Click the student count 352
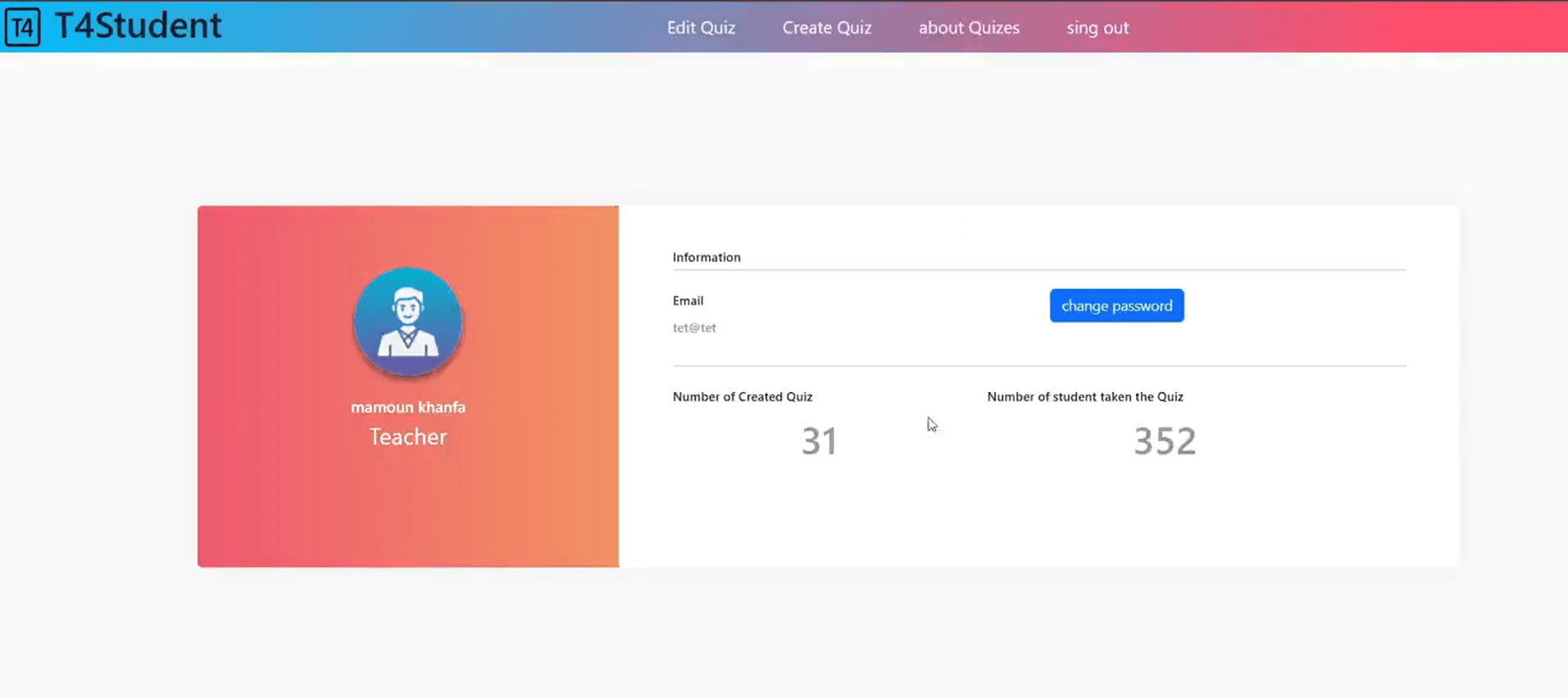The width and height of the screenshot is (1568, 698). [x=1165, y=441]
